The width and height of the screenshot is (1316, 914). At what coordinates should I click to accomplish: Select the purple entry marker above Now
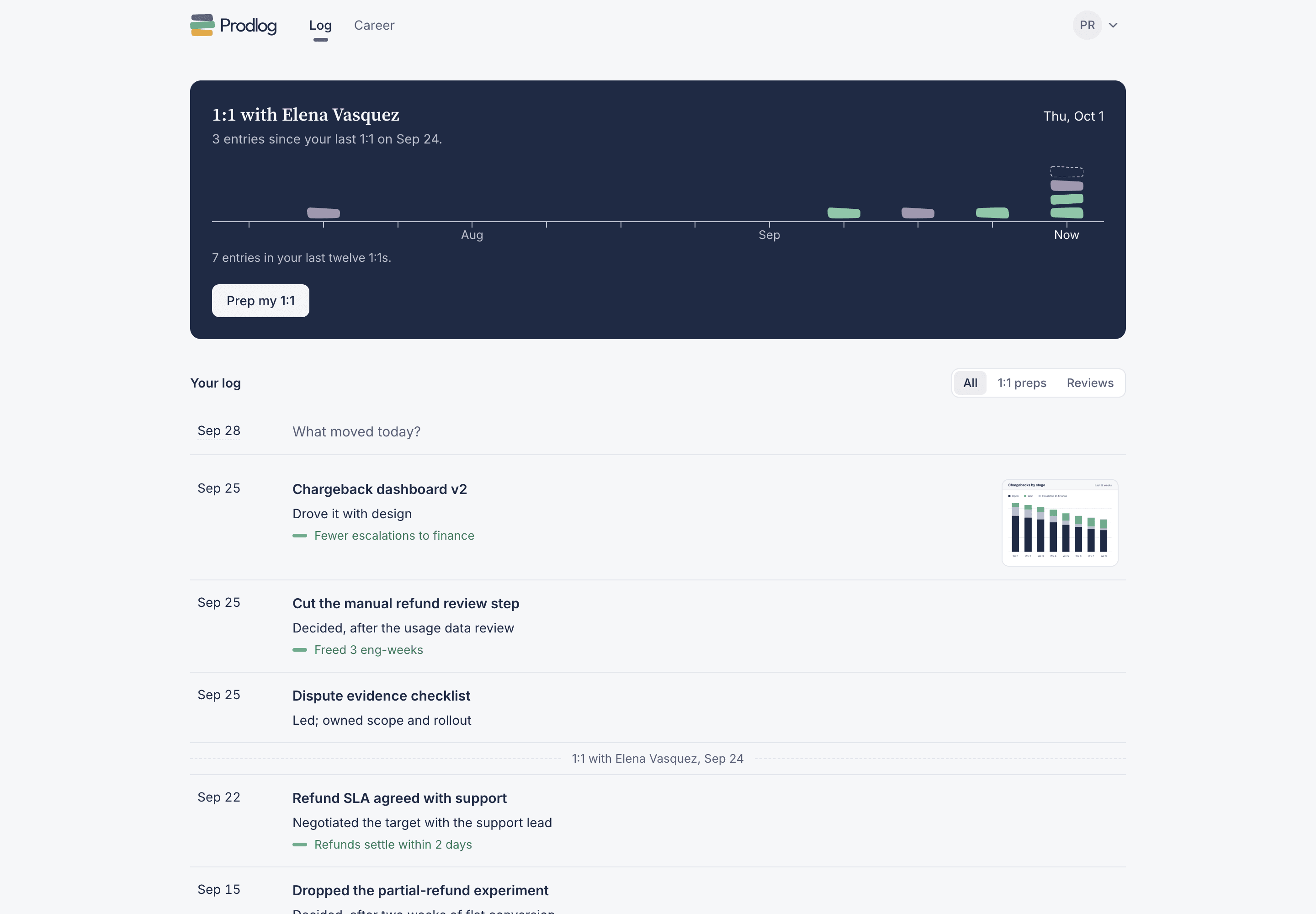click(1067, 186)
